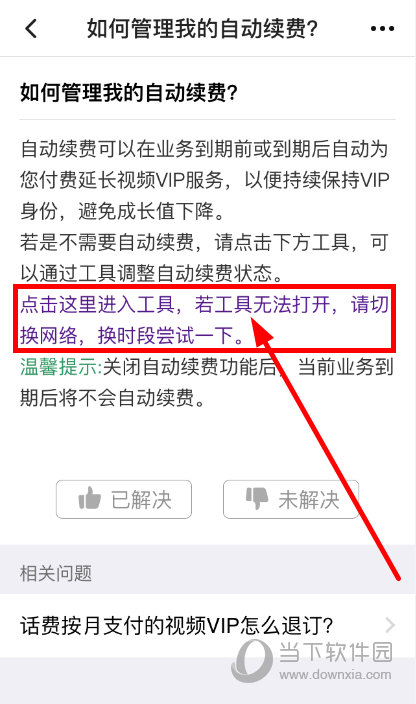The height and width of the screenshot is (704, 416).
Task: Open related question 话费按月支付的视频VIP怎么退订?
Action: pyautogui.click(x=208, y=625)
